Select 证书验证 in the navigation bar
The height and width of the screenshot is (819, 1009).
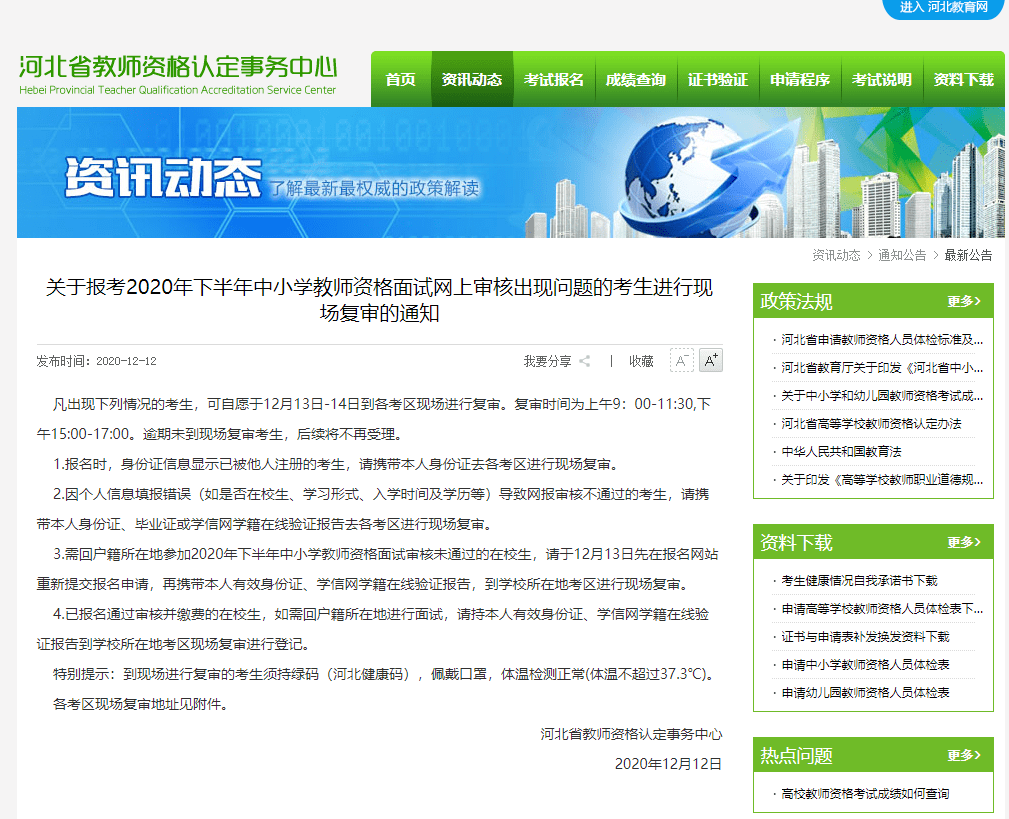coord(717,79)
